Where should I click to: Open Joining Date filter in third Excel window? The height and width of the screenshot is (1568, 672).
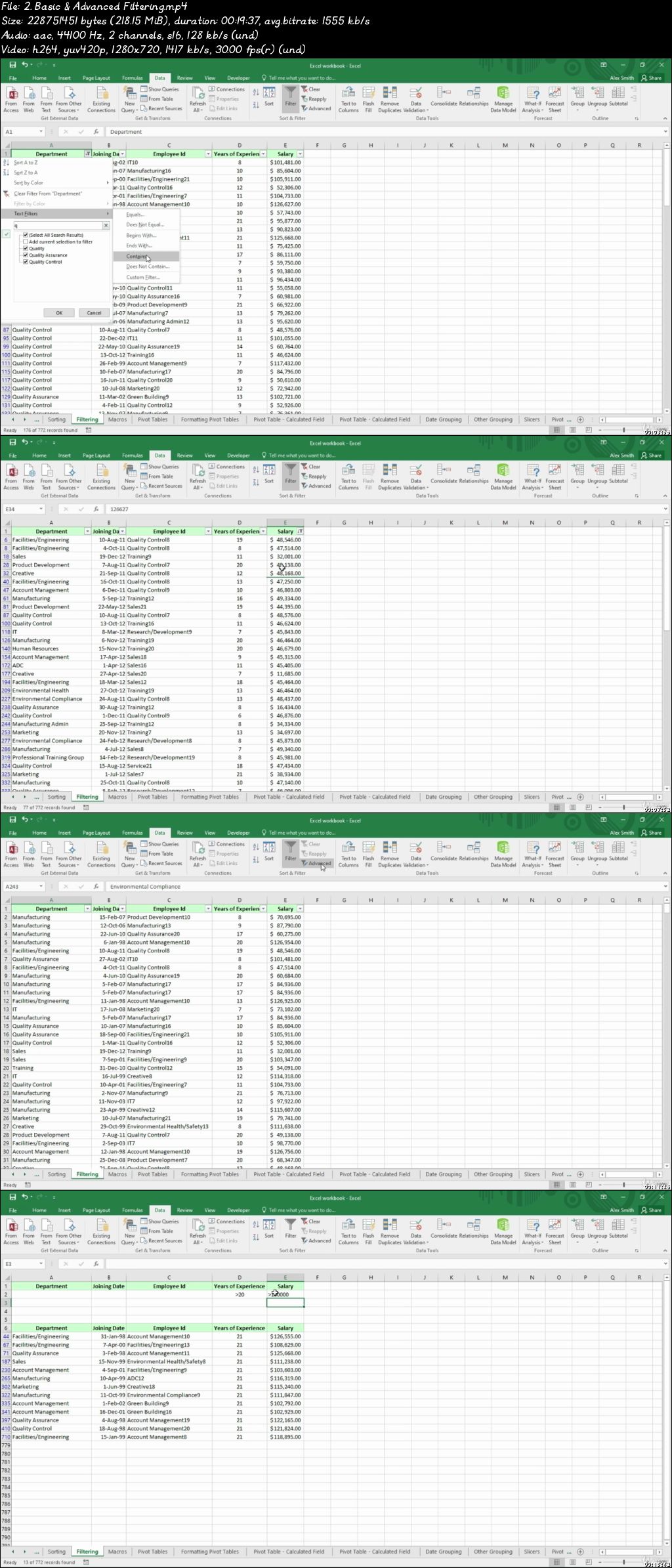pos(122,909)
